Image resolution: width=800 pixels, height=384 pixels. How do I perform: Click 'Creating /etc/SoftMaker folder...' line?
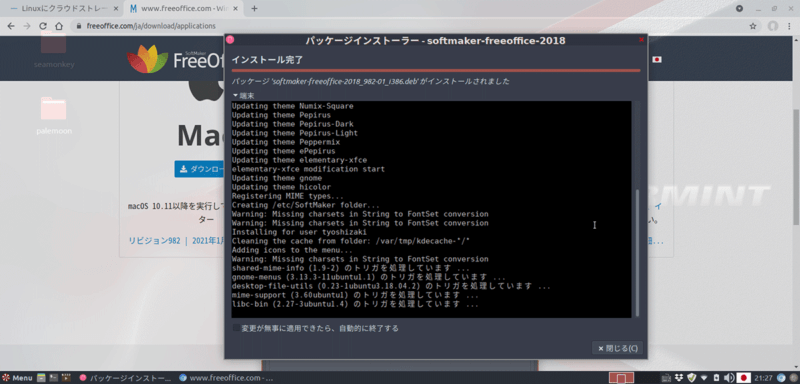tap(305, 205)
